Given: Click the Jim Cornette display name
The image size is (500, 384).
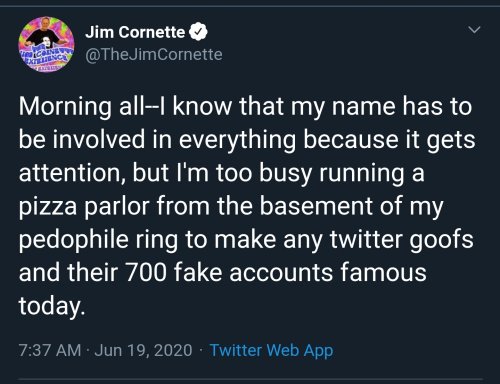Looking at the screenshot, I should pyautogui.click(x=135, y=32).
